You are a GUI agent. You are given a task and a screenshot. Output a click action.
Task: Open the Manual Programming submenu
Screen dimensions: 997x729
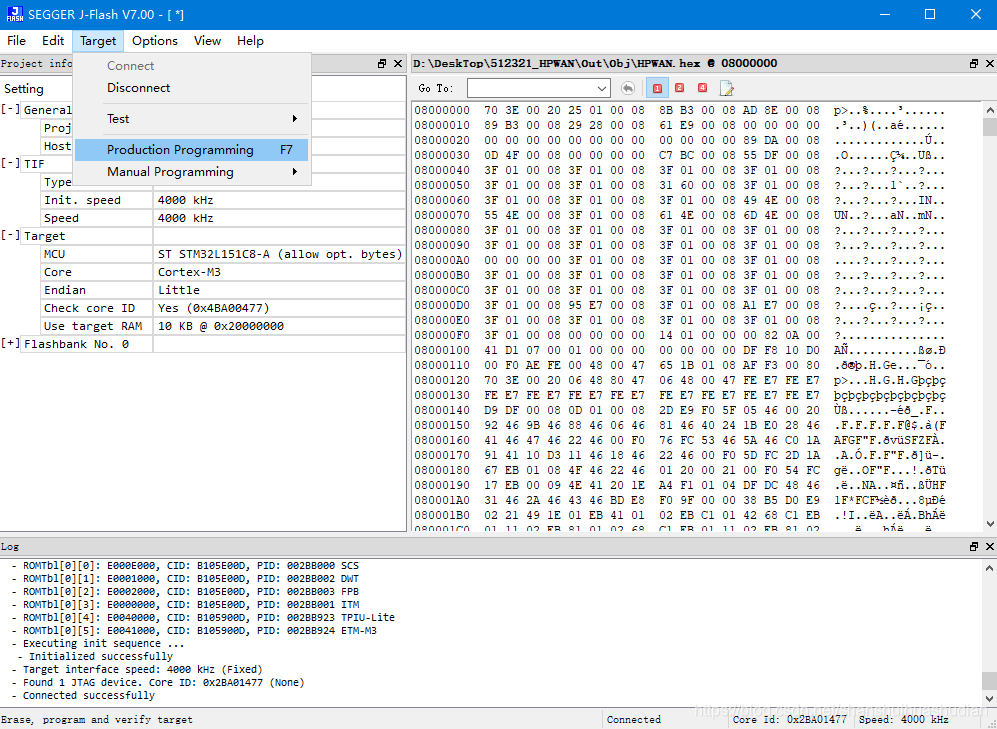[x=191, y=172]
